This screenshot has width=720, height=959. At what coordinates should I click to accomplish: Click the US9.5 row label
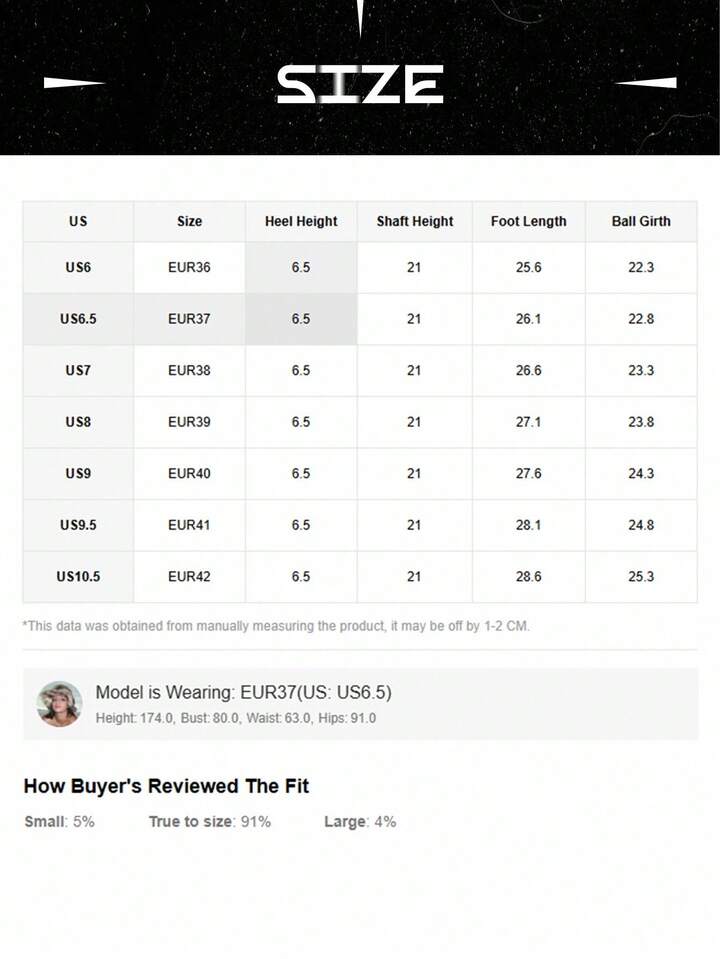[78, 525]
